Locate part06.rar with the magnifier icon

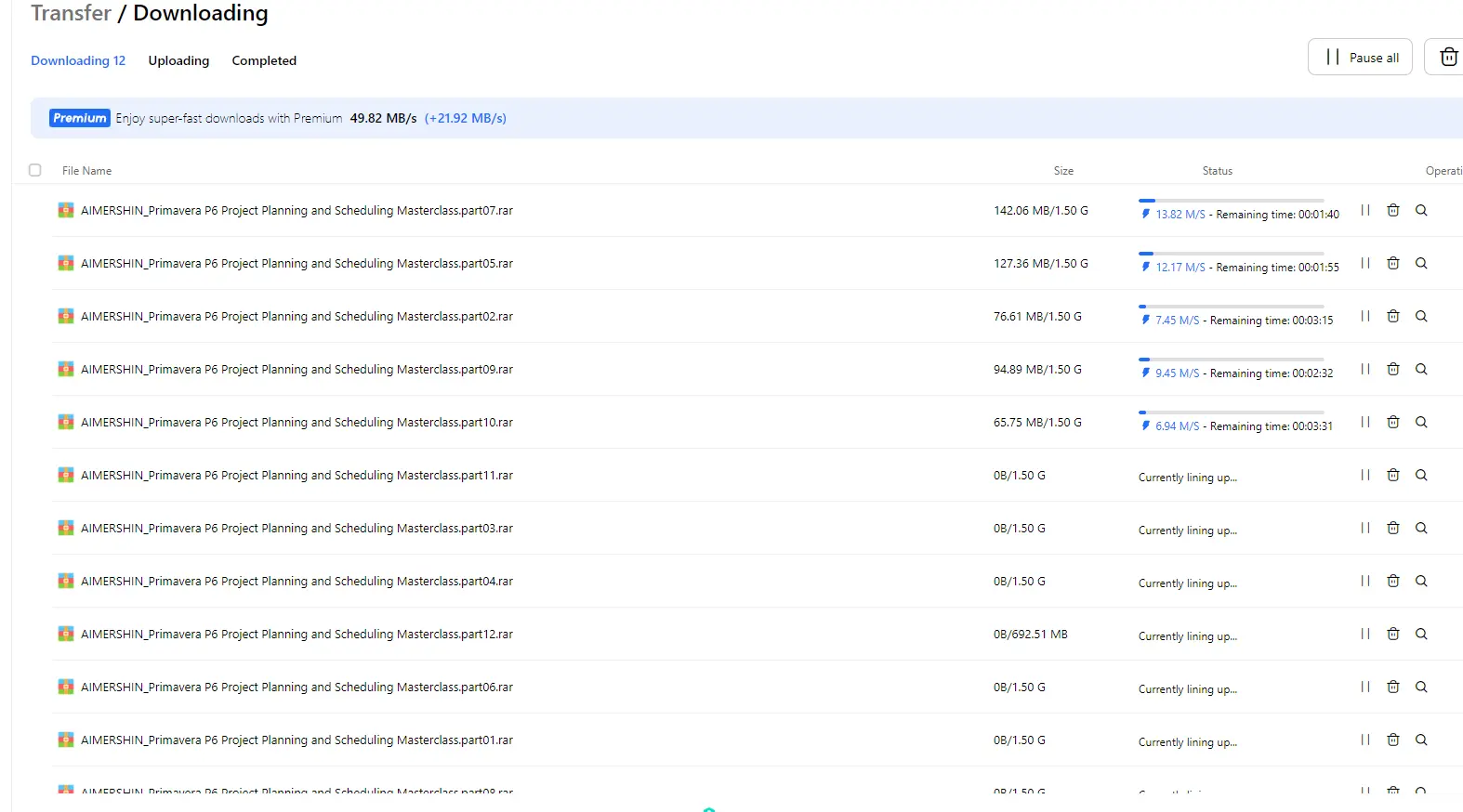pyautogui.click(x=1421, y=687)
